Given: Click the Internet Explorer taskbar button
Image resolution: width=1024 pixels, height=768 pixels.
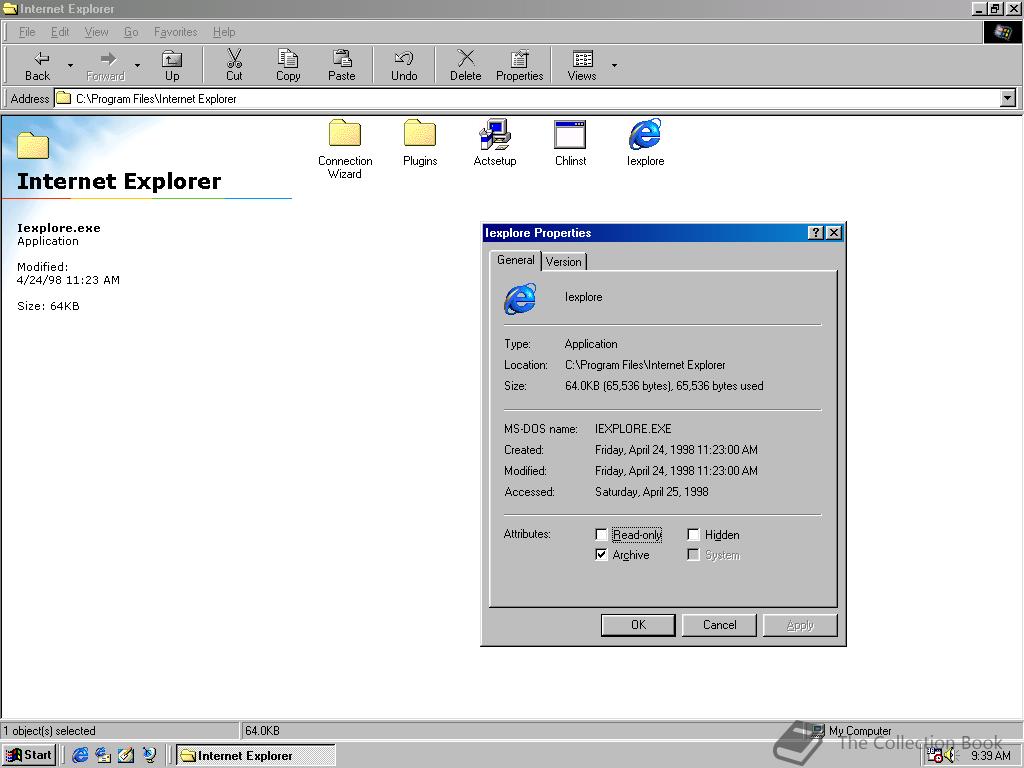Looking at the screenshot, I should pyautogui.click(x=256, y=756).
